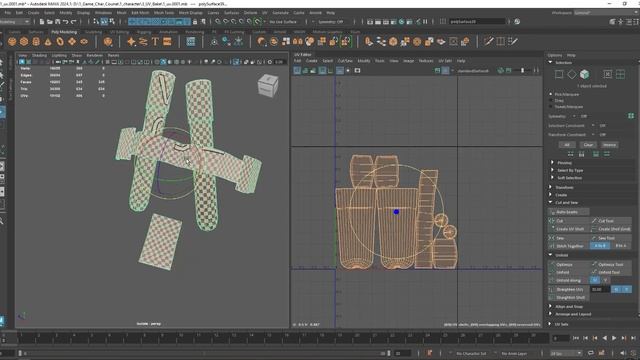Select the Tweak/Marquee radio option

coord(551,107)
